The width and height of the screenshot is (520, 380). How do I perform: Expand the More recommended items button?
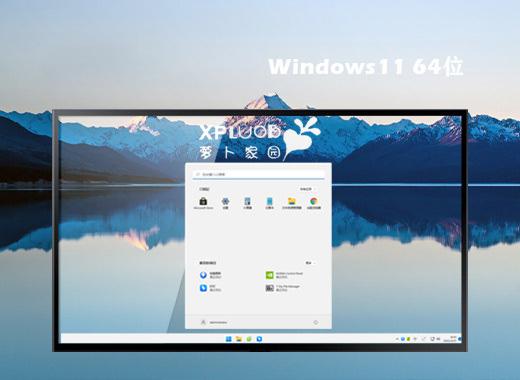coord(310,263)
